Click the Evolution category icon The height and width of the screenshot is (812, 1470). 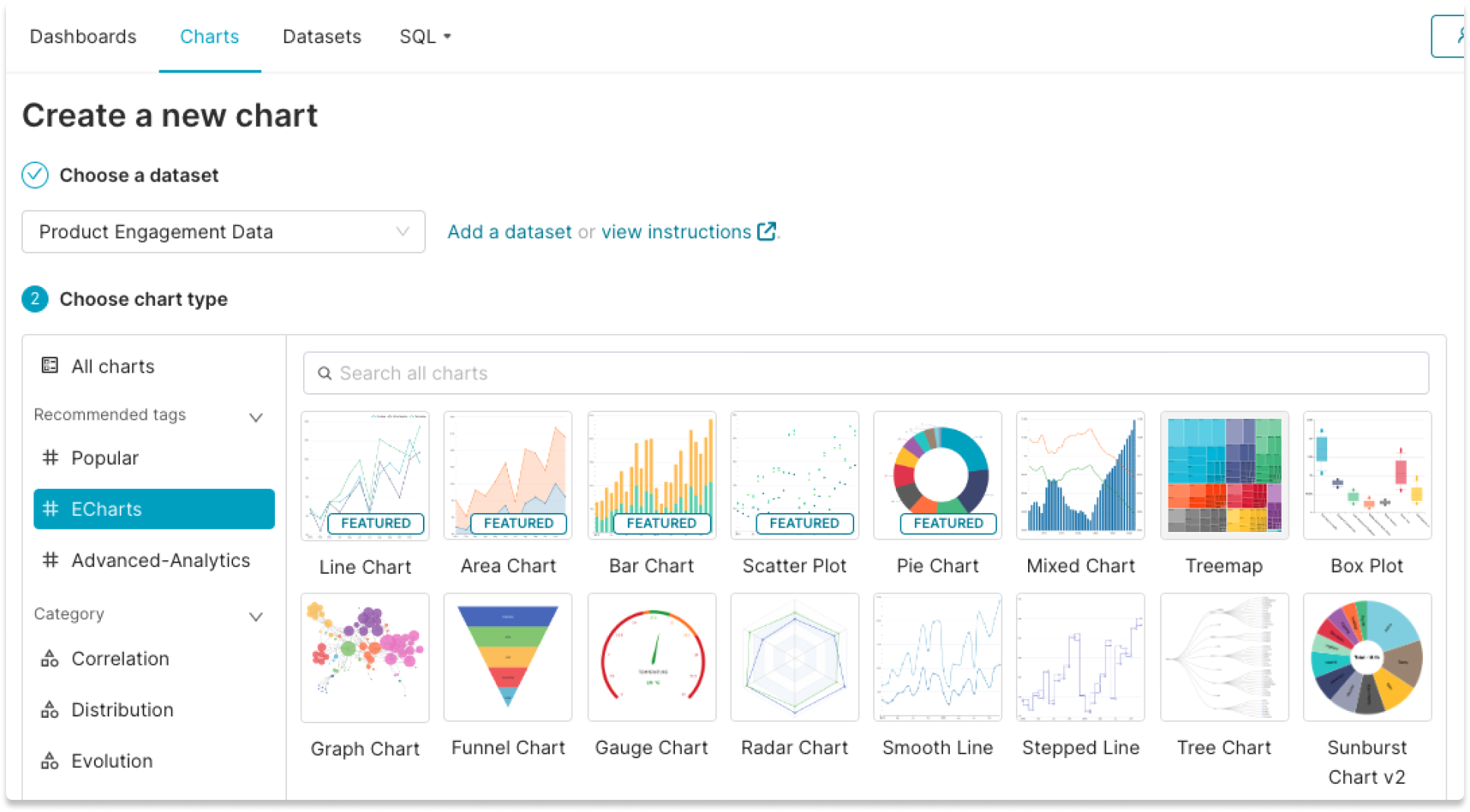click(50, 760)
